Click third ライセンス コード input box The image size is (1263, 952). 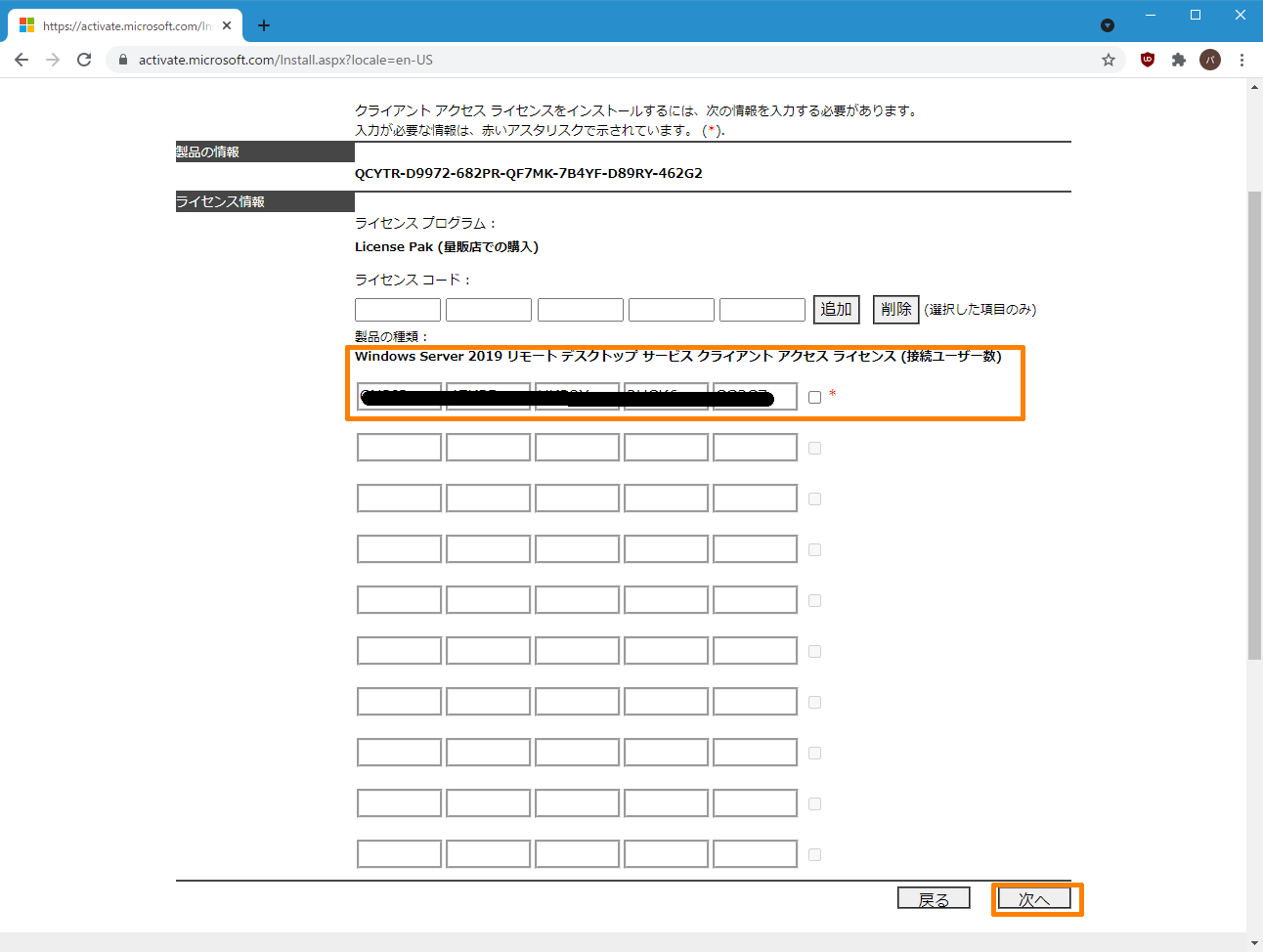pyautogui.click(x=581, y=310)
